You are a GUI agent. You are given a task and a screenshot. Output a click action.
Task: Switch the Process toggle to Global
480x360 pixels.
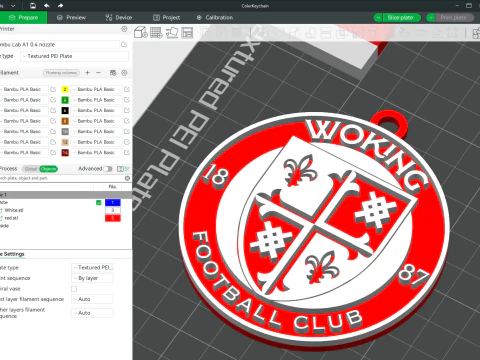[x=31, y=169]
